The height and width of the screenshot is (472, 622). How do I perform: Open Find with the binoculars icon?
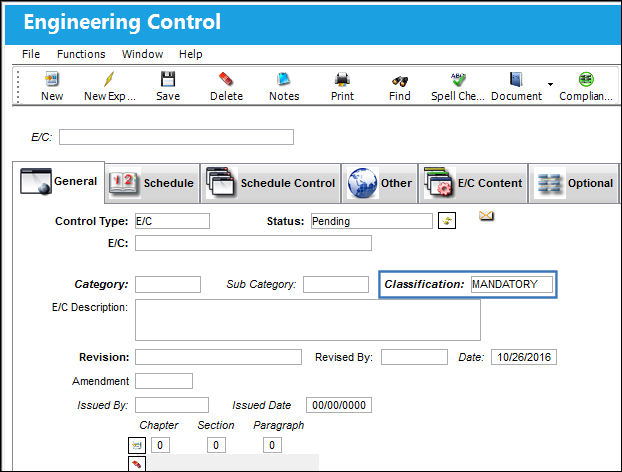(x=400, y=81)
